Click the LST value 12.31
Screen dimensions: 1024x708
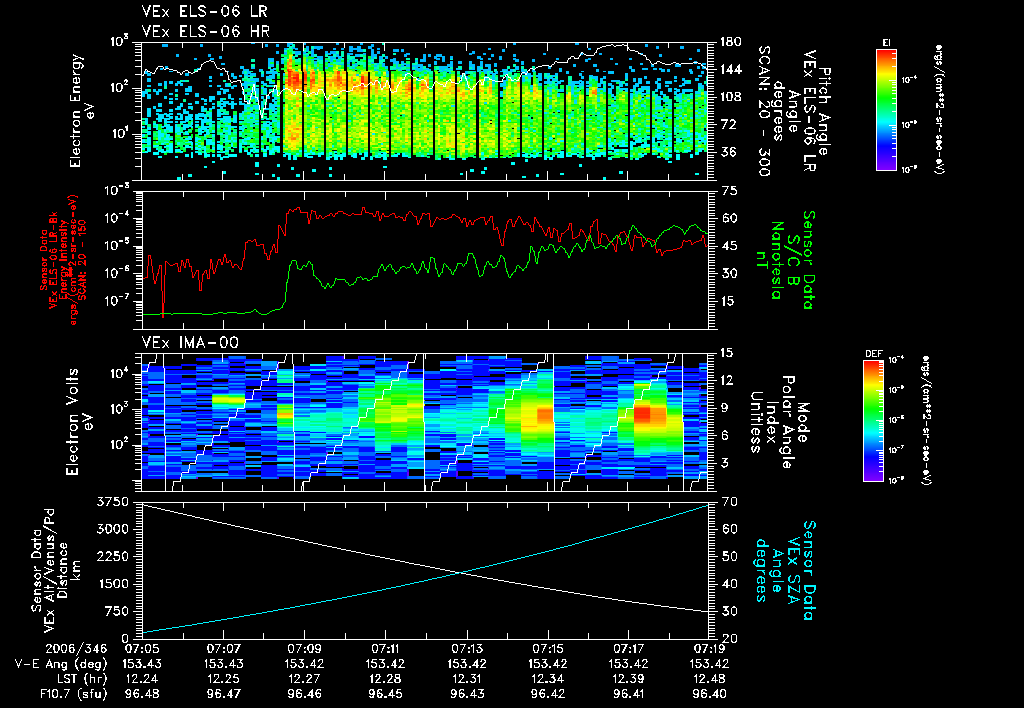pos(466,679)
